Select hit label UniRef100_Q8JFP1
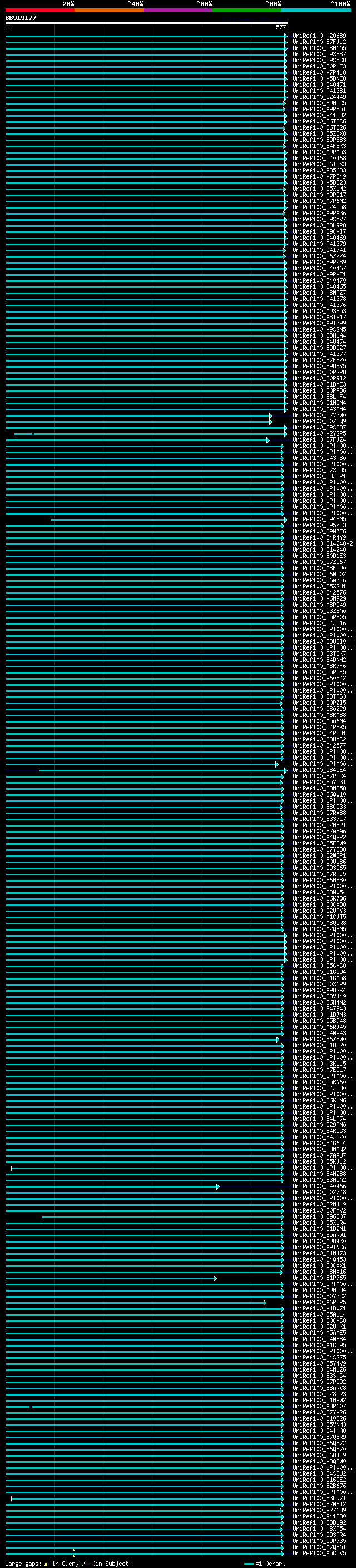Image resolution: width=356 pixels, height=1568 pixels. (x=319, y=477)
